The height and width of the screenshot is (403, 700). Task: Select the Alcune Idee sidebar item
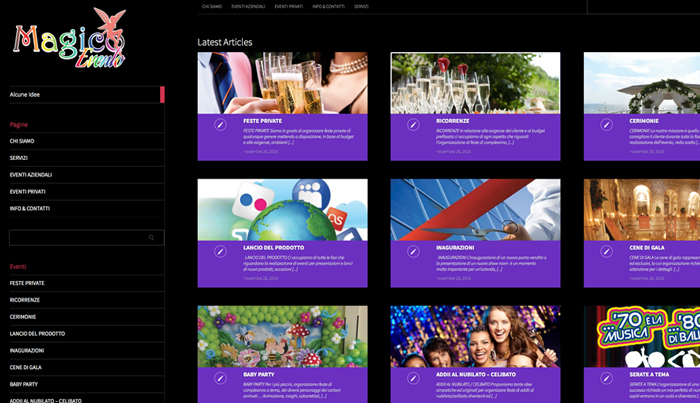coord(87,95)
